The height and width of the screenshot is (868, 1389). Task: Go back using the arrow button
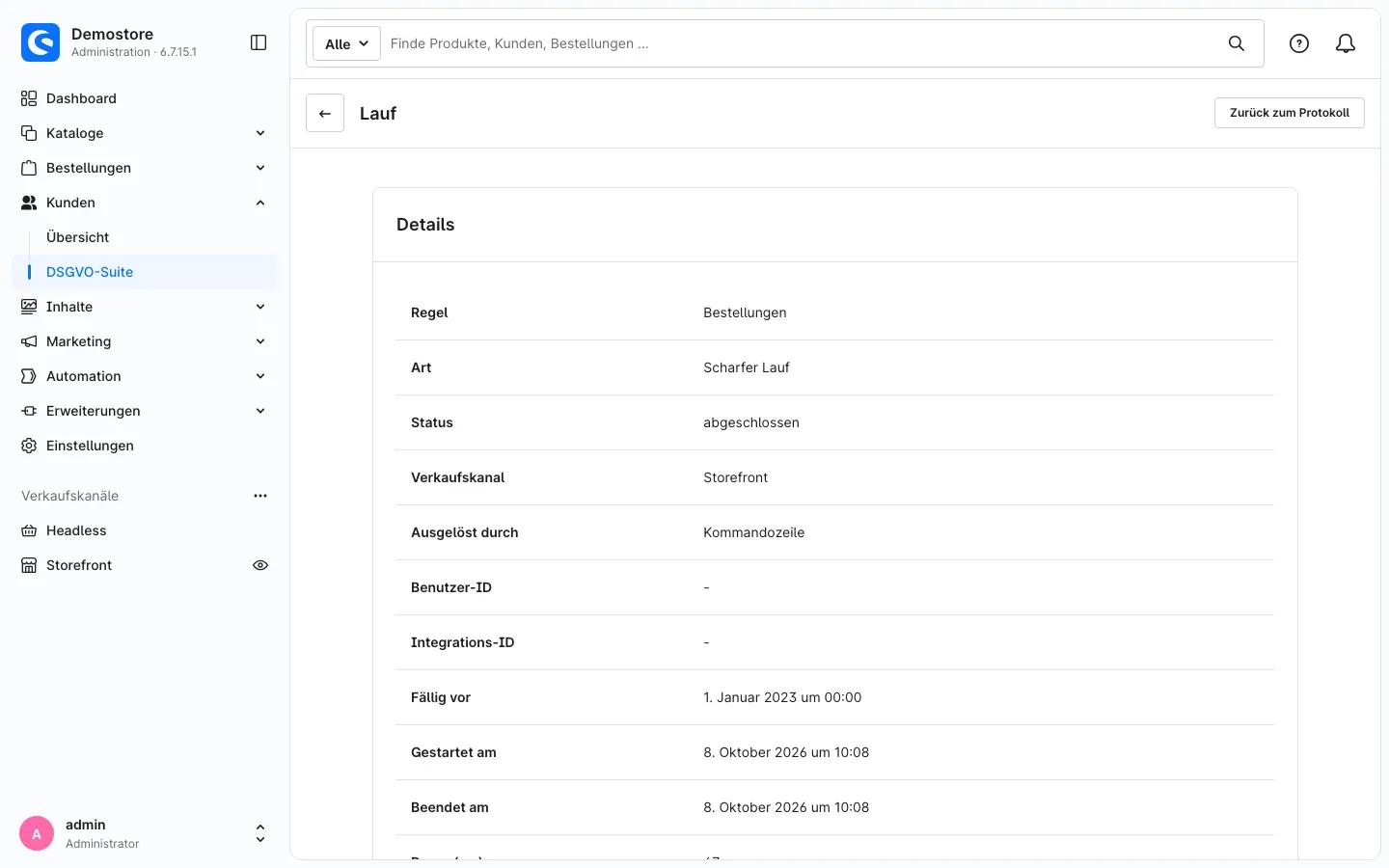325,113
